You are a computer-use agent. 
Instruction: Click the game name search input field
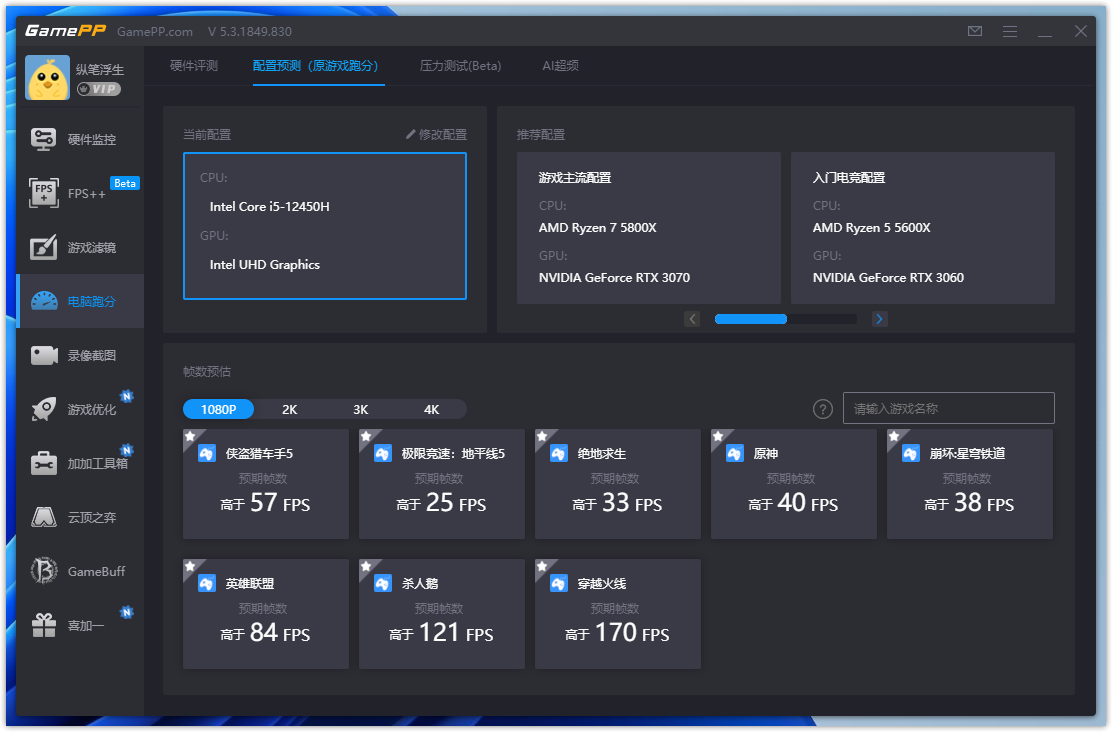(x=948, y=408)
